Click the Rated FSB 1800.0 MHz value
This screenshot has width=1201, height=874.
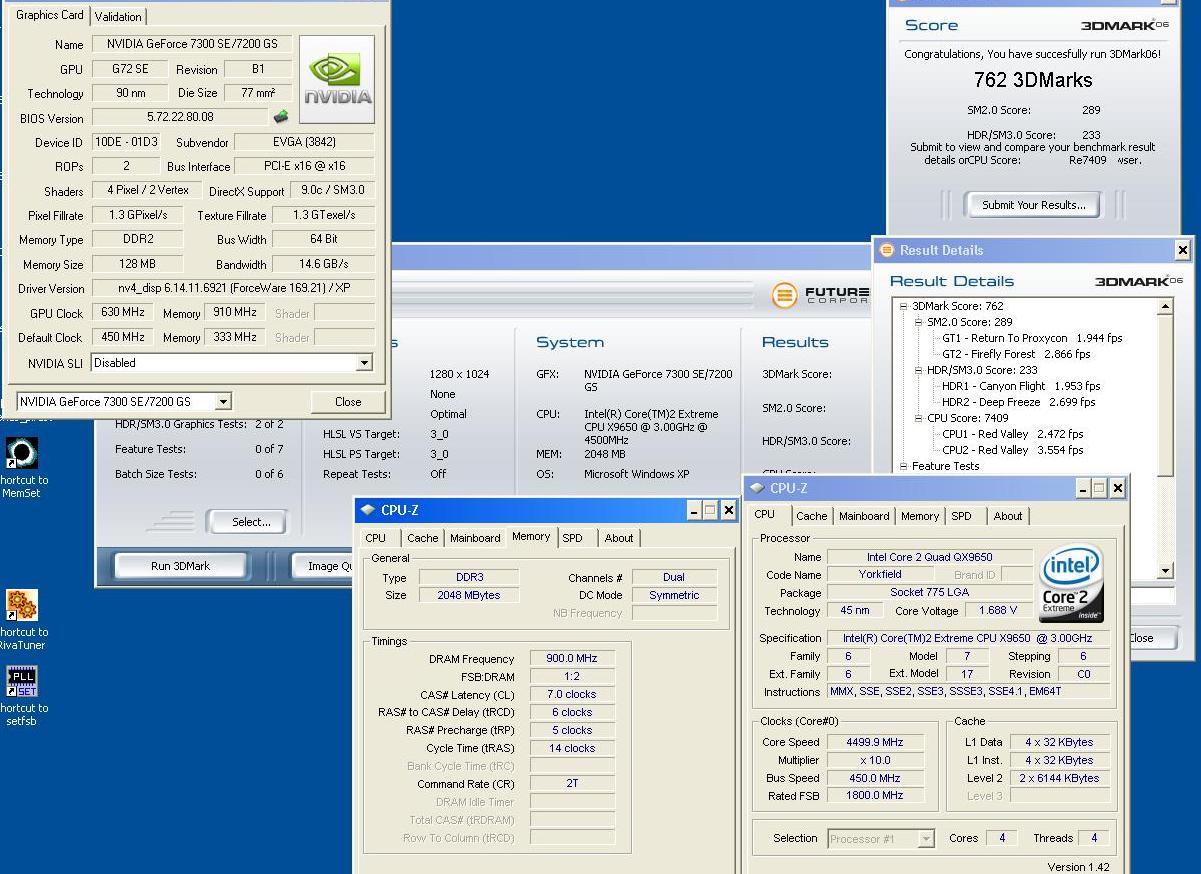[x=875, y=796]
